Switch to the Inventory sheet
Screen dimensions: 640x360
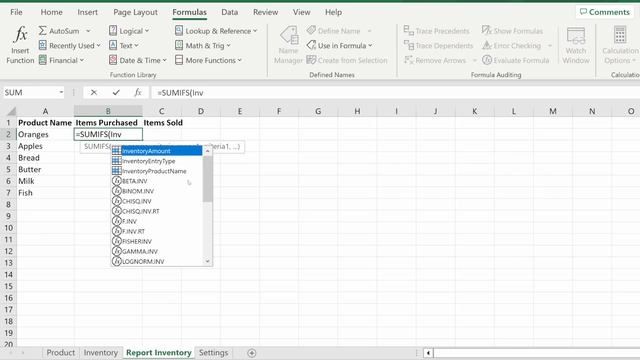pyautogui.click(x=100, y=353)
